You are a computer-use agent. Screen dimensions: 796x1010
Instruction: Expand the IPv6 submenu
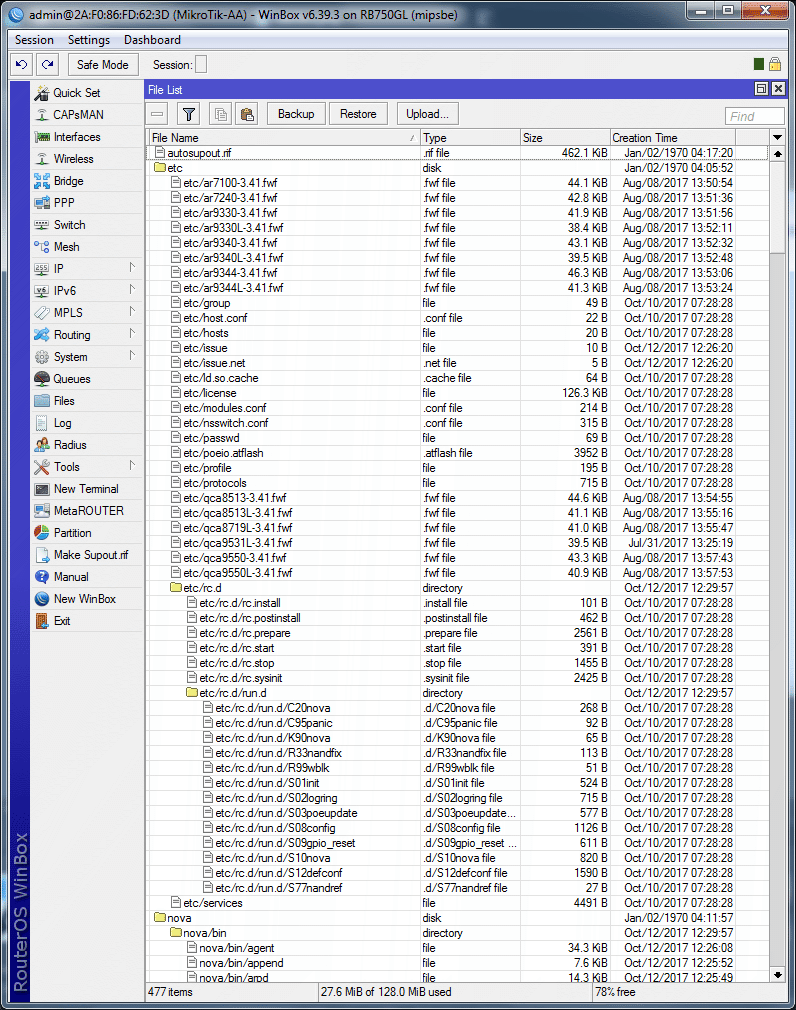pyautogui.click(x=132, y=289)
